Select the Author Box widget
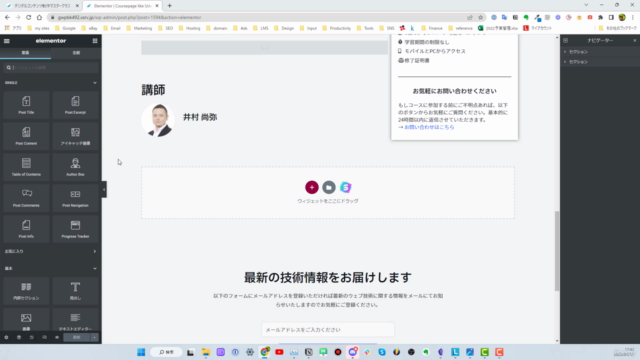Screen dimensions: 640x360 [75, 167]
